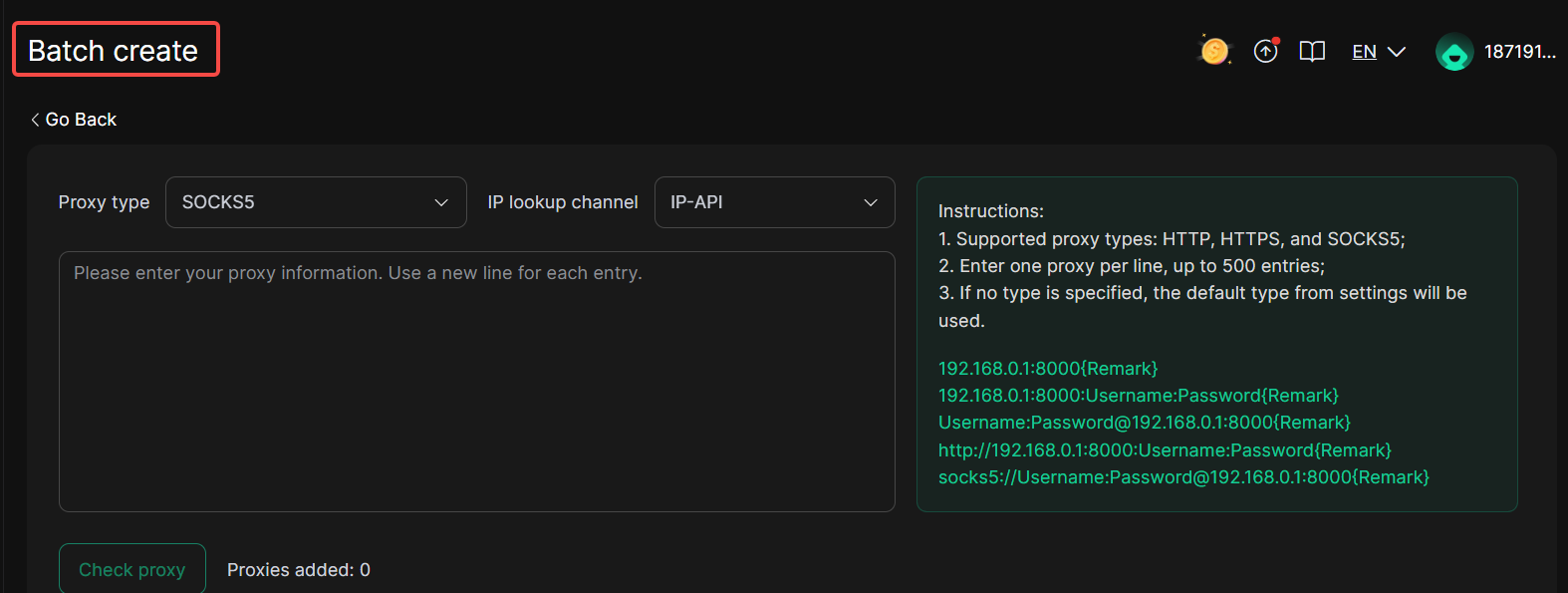
Task: Click the IP lookup channel dropdown arrow
Action: [x=871, y=202]
